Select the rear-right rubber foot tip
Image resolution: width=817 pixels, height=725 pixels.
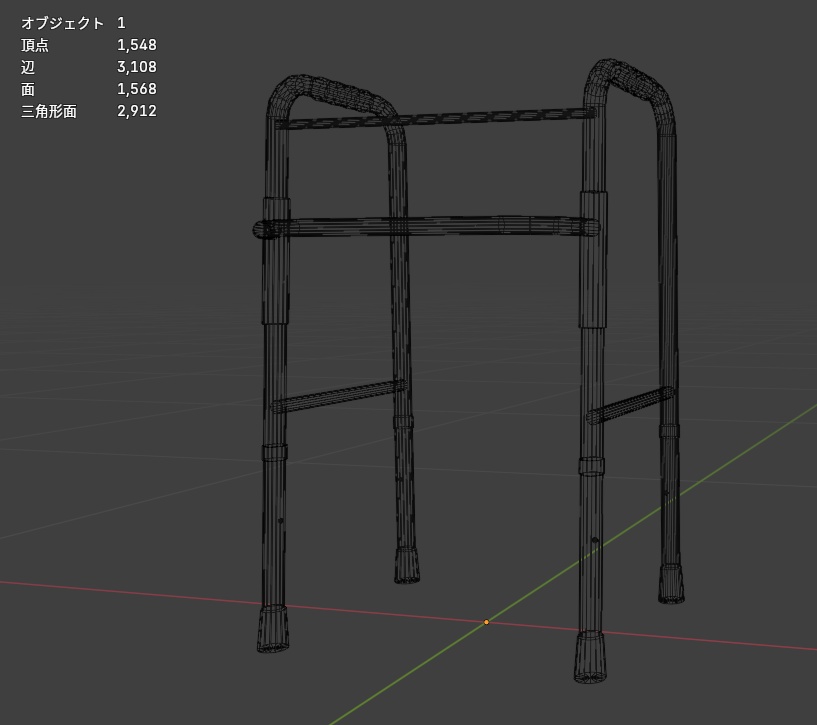[x=671, y=584]
